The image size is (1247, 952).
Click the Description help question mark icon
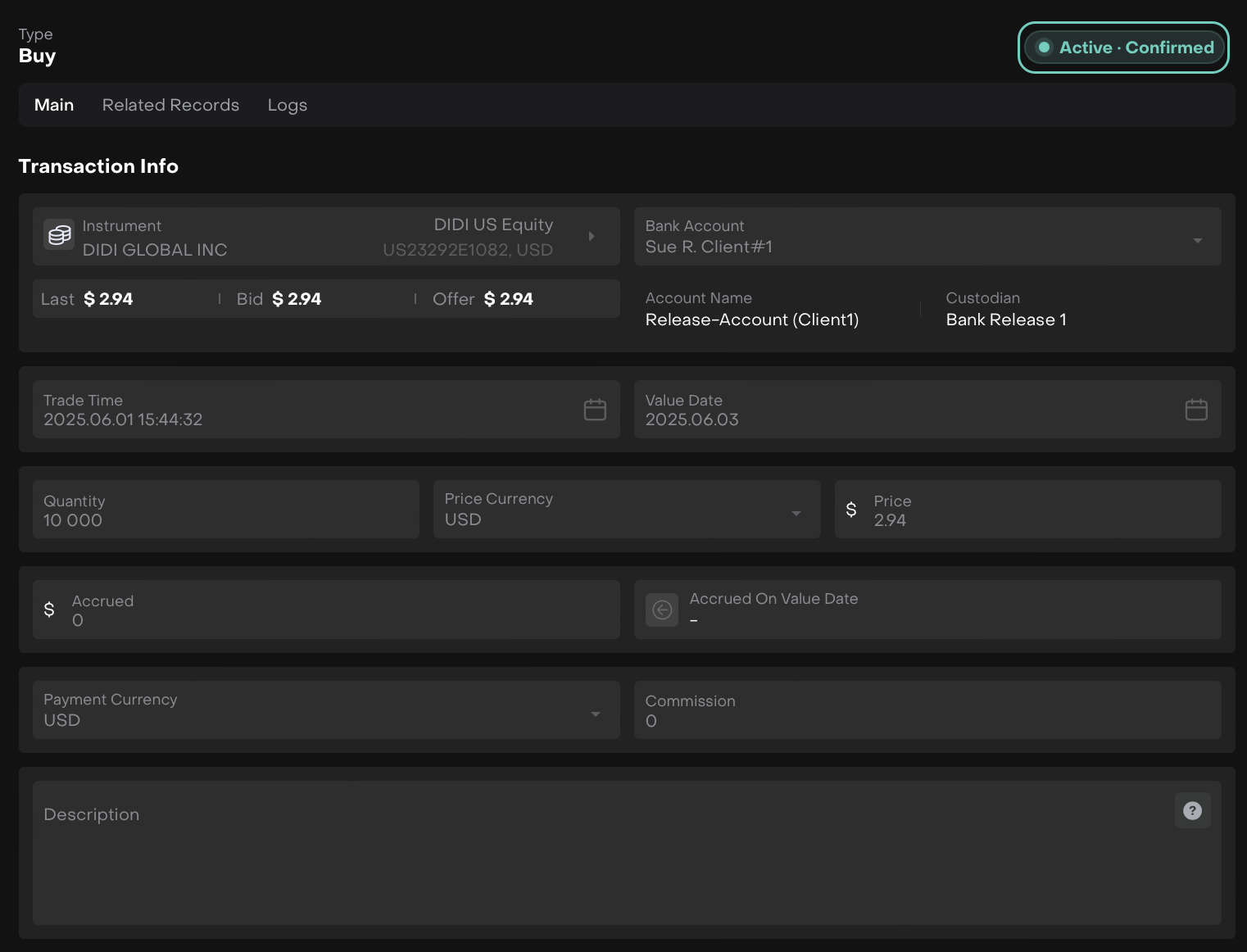(1192, 811)
